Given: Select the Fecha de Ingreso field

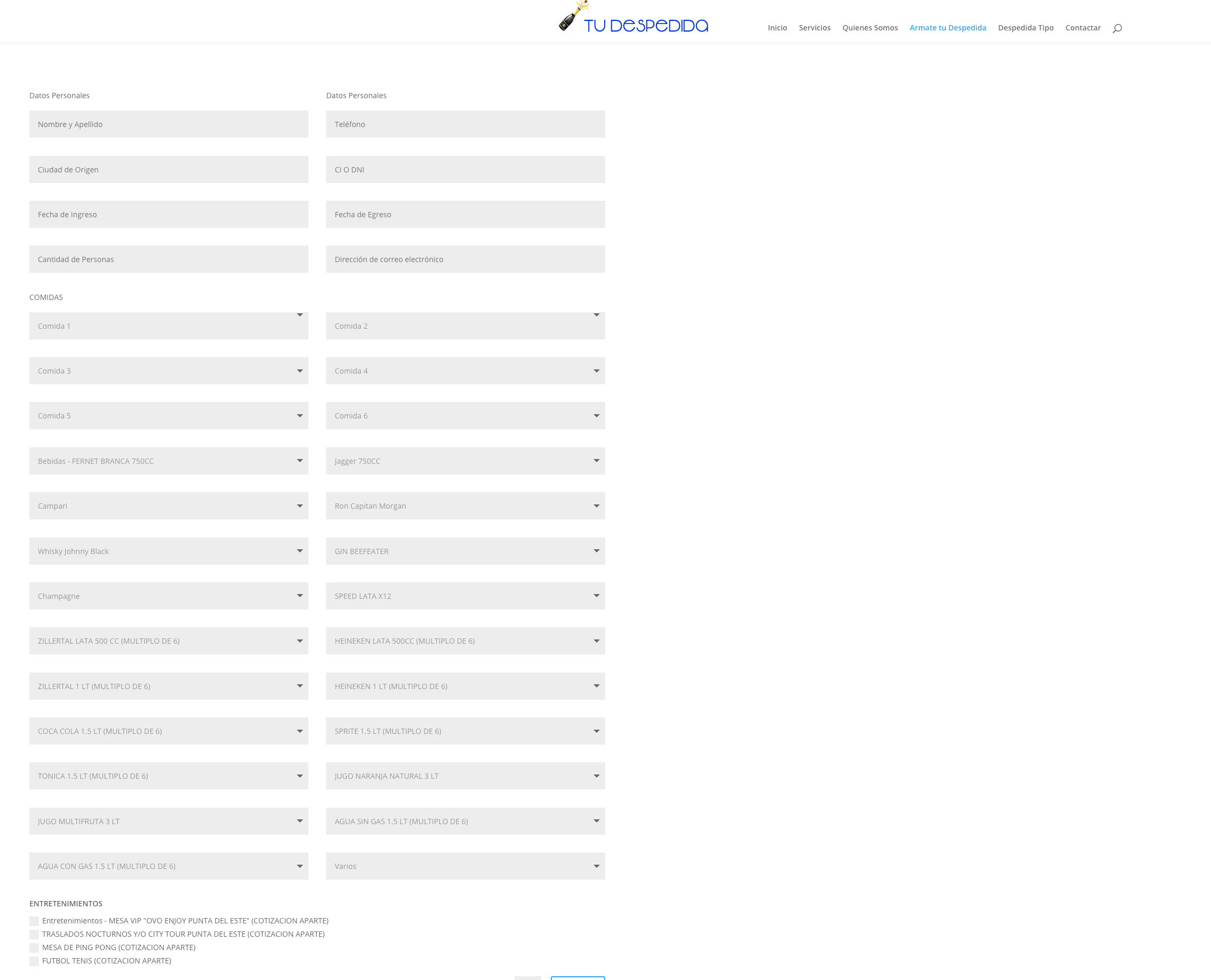Looking at the screenshot, I should pos(169,215).
